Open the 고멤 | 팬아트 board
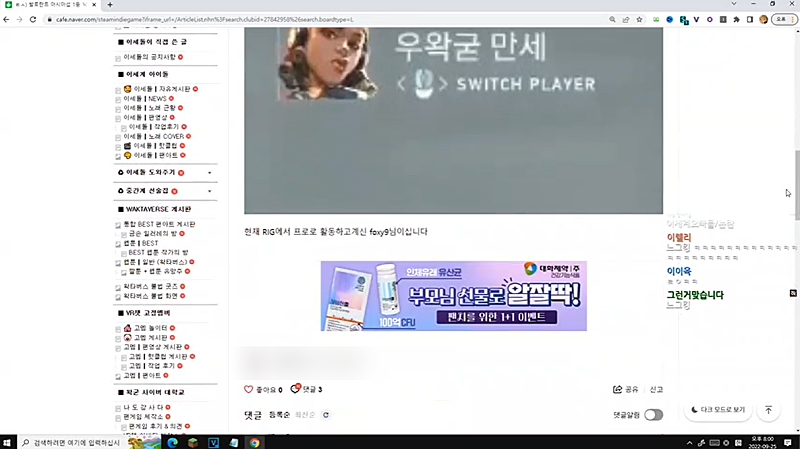Screen dimensions: 800x449 142,376
